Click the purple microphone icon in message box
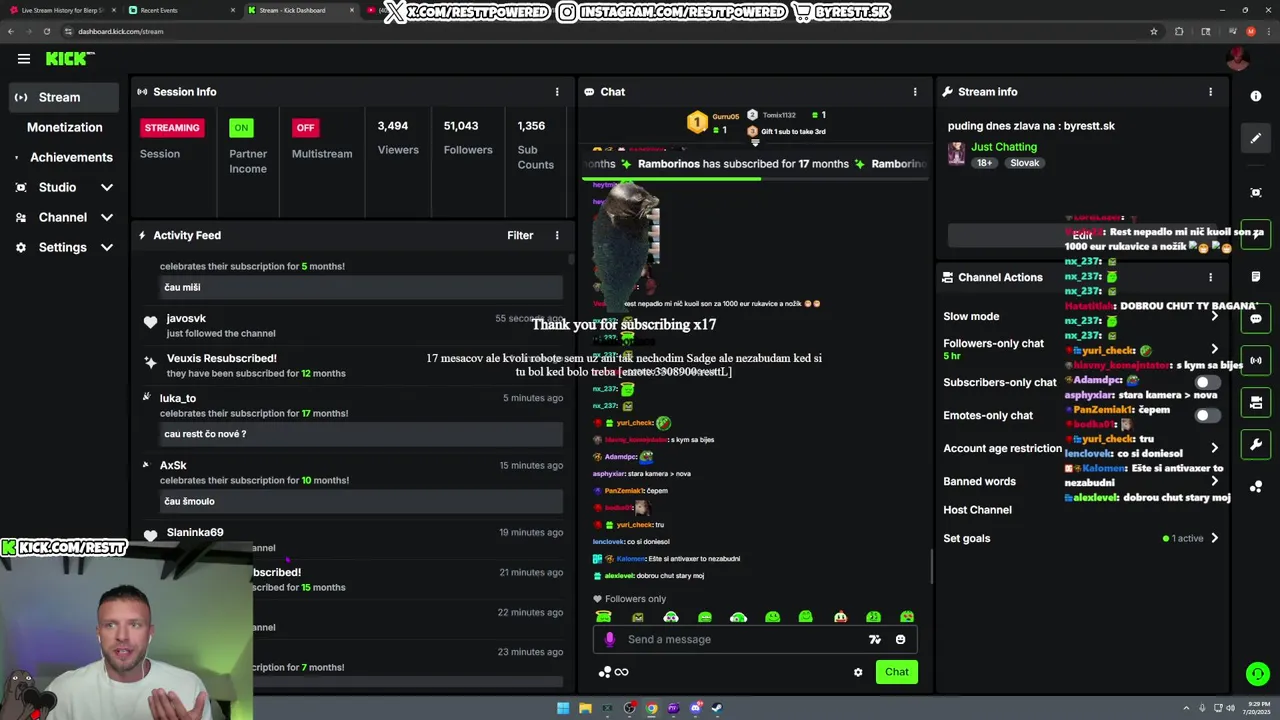The width and height of the screenshot is (1280, 720). 610,640
